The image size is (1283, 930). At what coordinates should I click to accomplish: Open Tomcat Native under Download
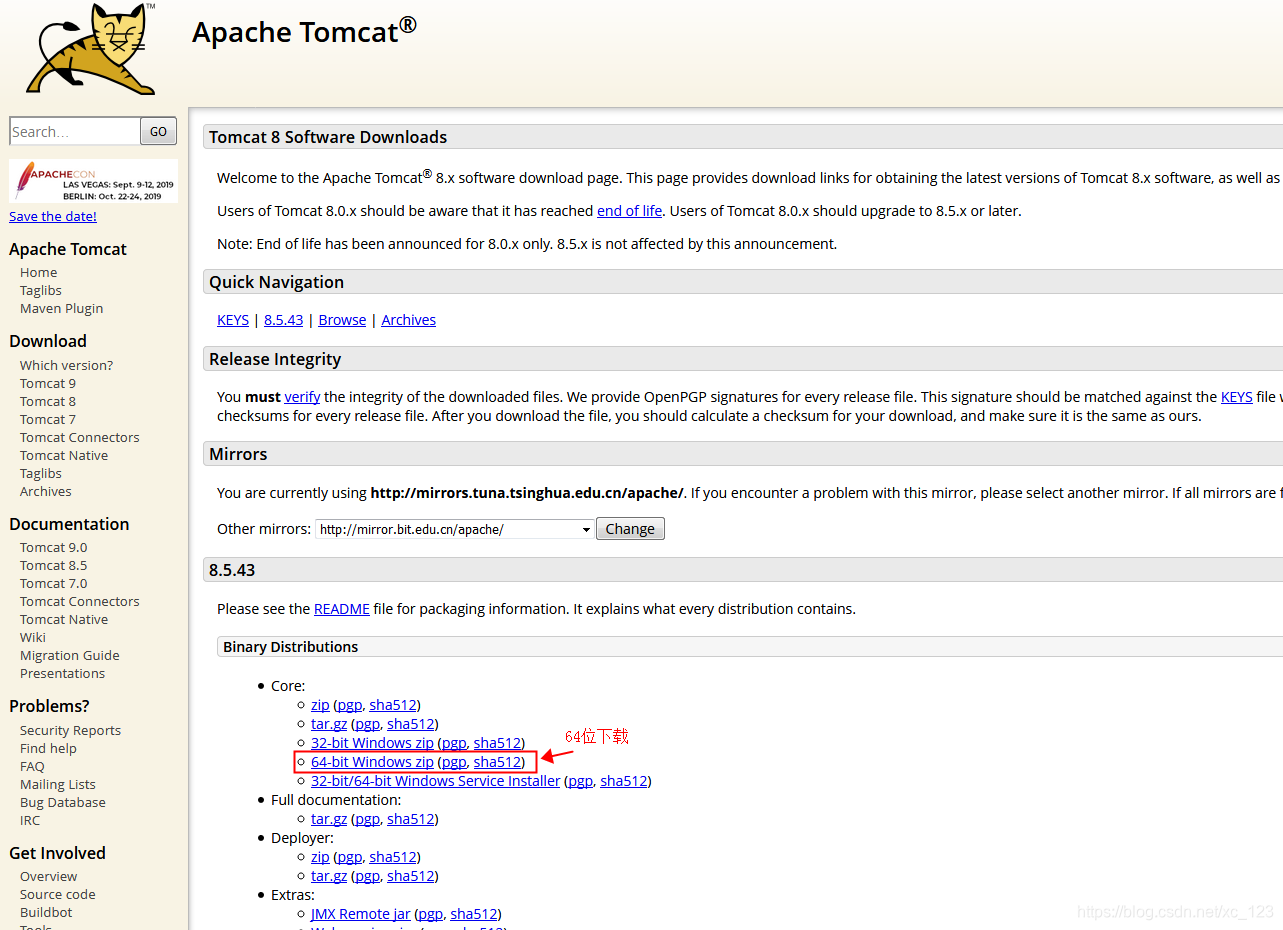(x=64, y=456)
